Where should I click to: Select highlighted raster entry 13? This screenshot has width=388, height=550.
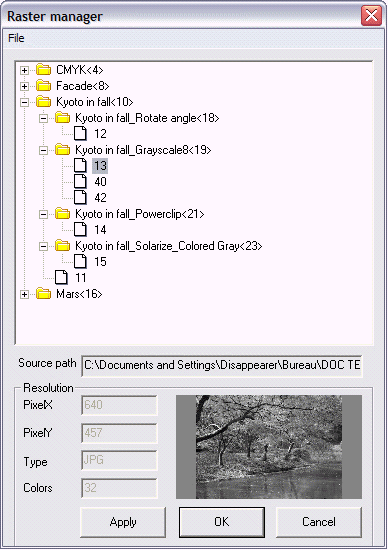(100, 166)
